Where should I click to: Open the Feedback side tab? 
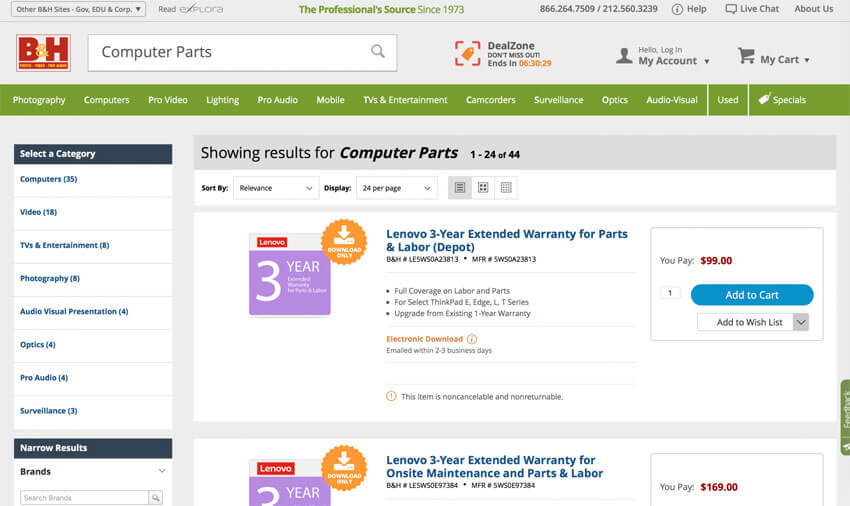click(x=845, y=417)
